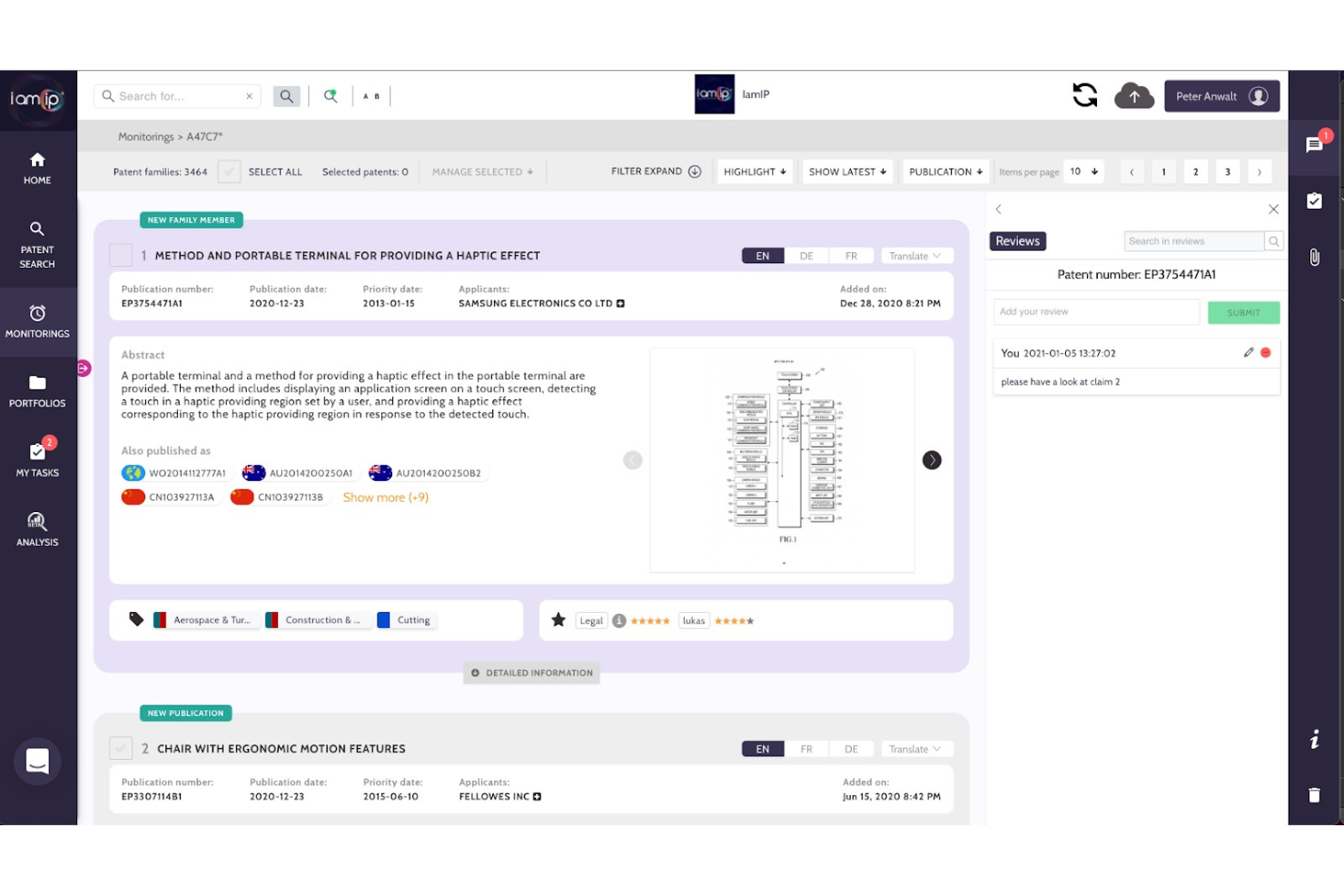Check the box for patent 2

121,749
